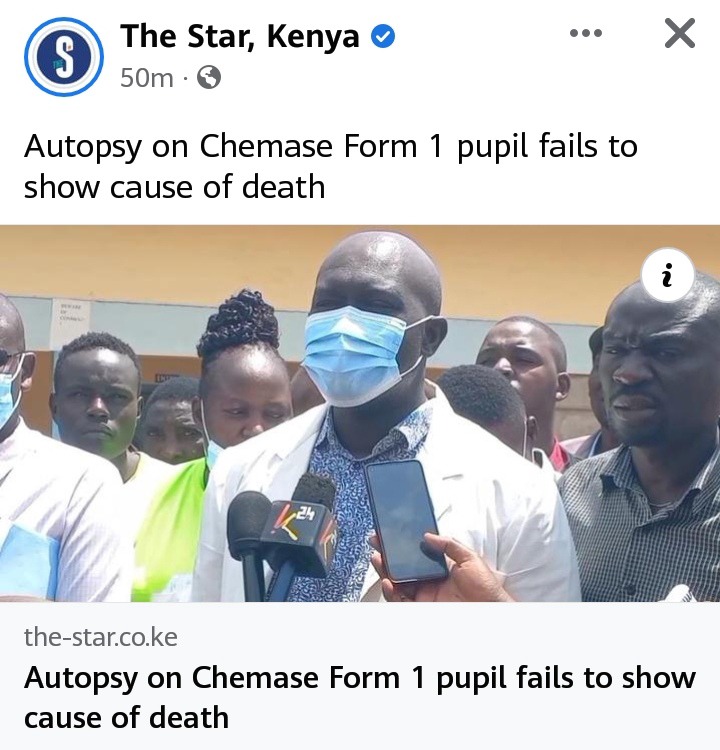The height and width of the screenshot is (750, 720).
Task: Tap the info 'i' icon on image
Action: 667,275
